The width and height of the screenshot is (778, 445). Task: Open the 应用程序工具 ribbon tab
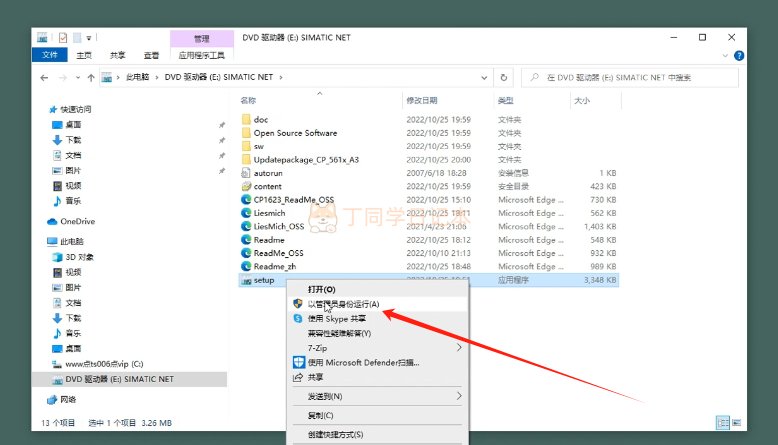pyautogui.click(x=201, y=55)
